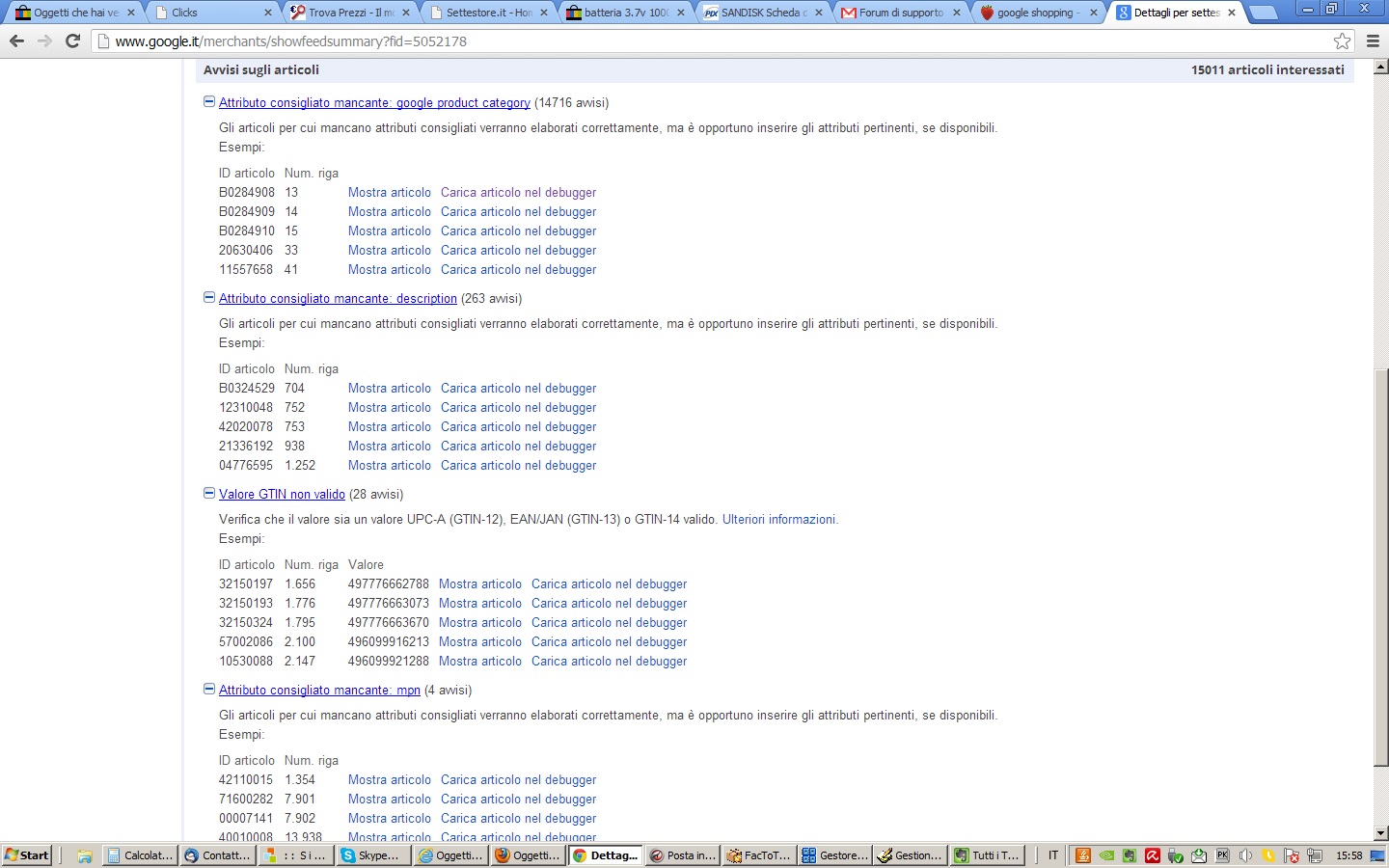The image size is (1389, 868).
Task: Click 'Mostra articolo' for item B0324529
Action: pyautogui.click(x=390, y=389)
